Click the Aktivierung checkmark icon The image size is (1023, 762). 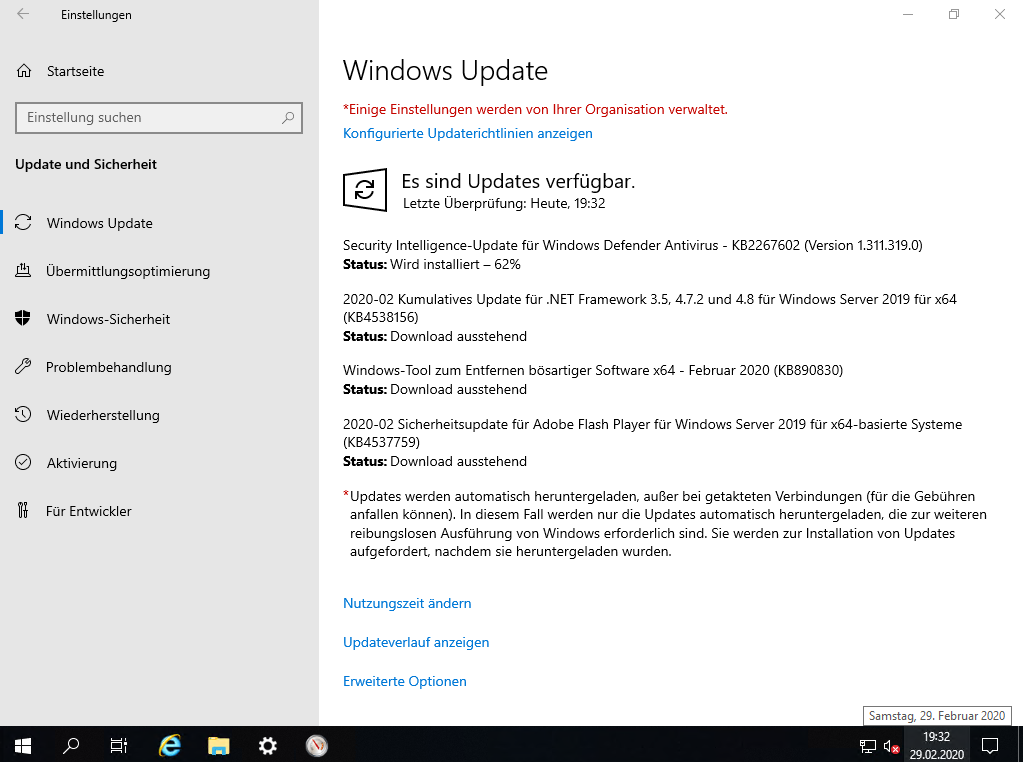23,463
